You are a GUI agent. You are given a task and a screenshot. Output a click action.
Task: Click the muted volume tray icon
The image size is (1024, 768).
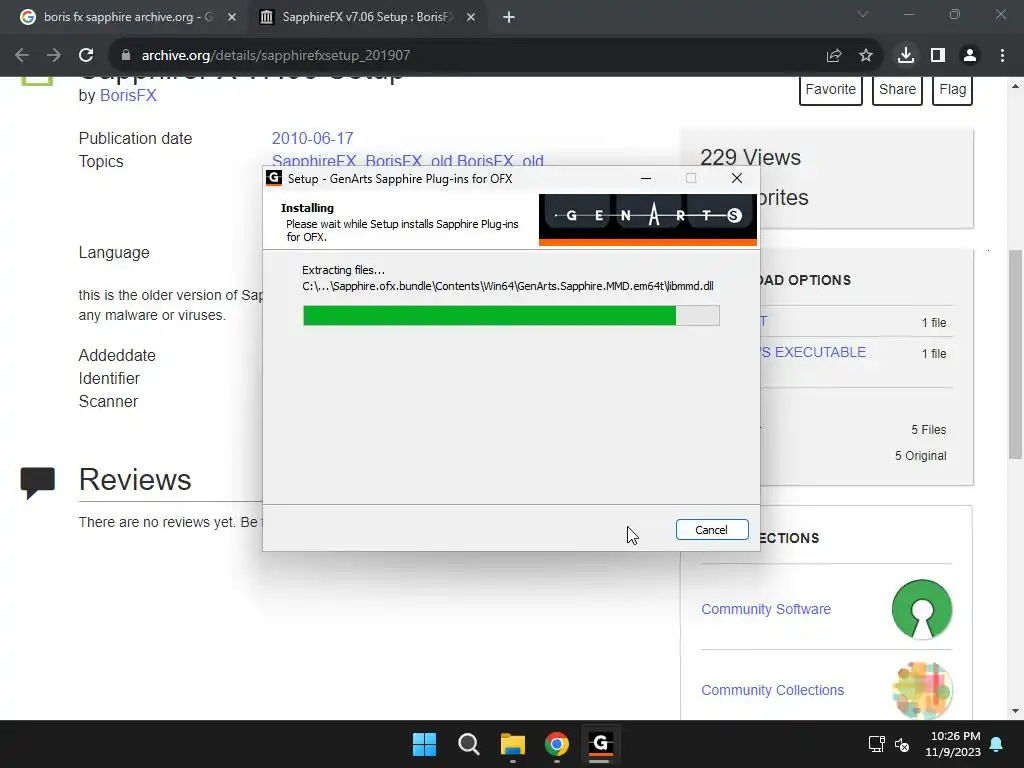[x=902, y=744]
